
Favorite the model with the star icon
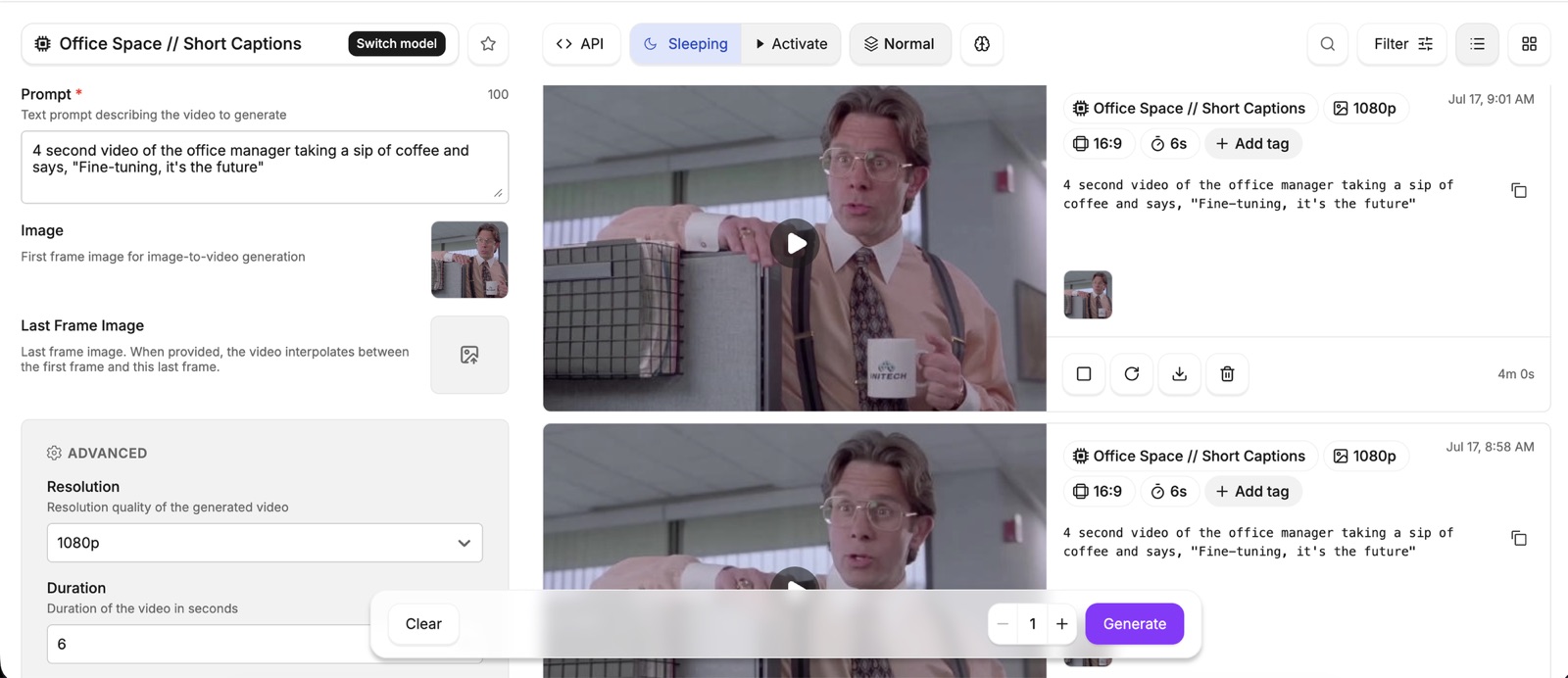point(488,44)
